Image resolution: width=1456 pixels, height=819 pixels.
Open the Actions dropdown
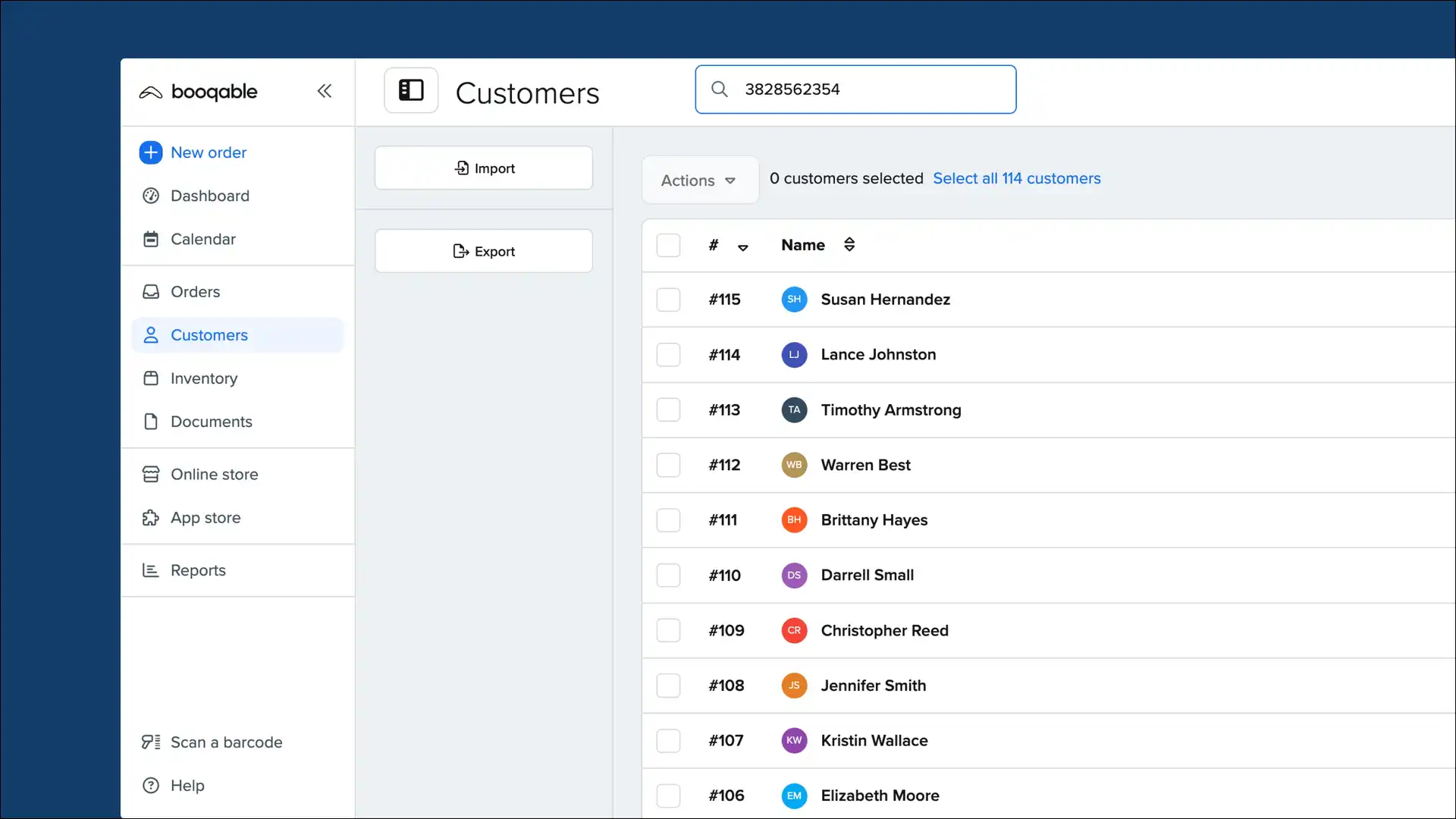(698, 180)
